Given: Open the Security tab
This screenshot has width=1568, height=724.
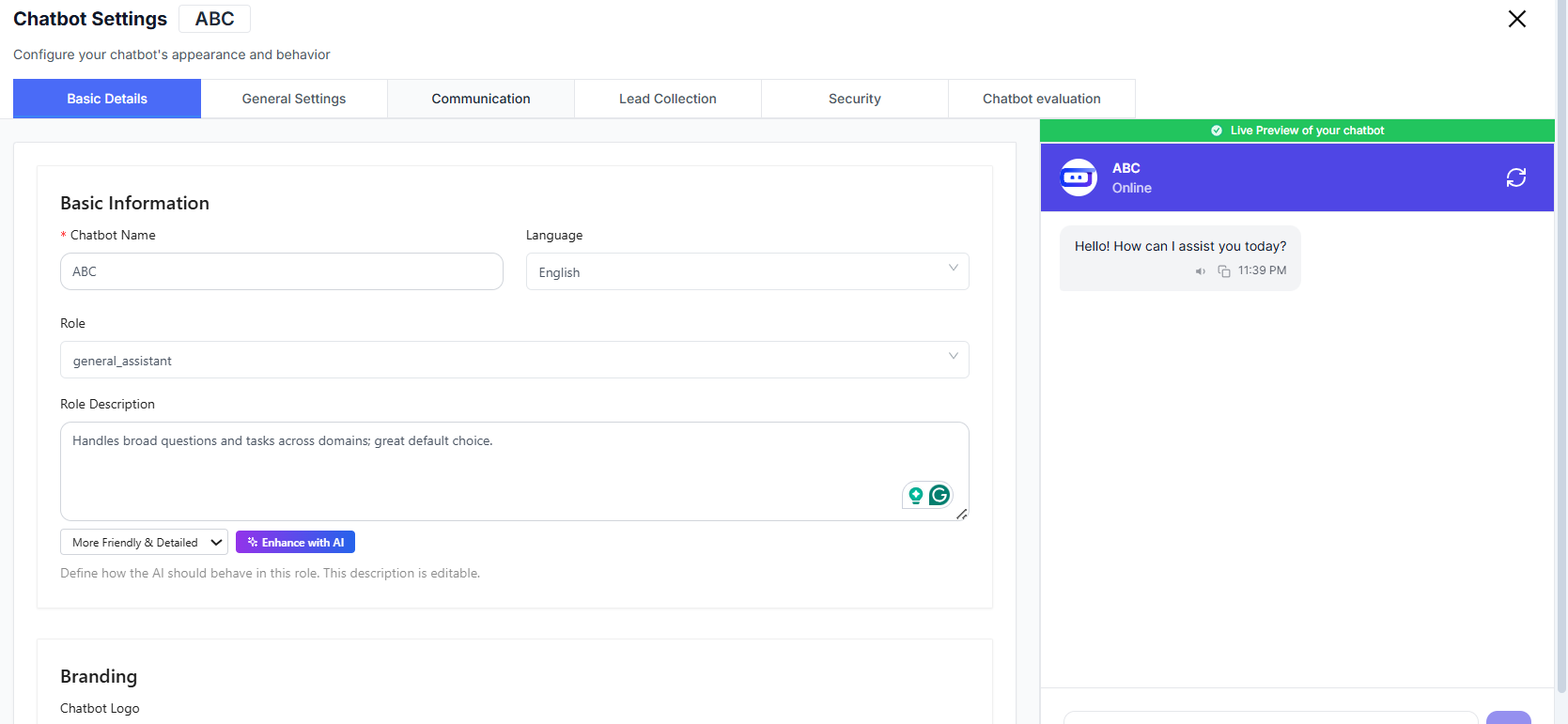Looking at the screenshot, I should coord(855,99).
